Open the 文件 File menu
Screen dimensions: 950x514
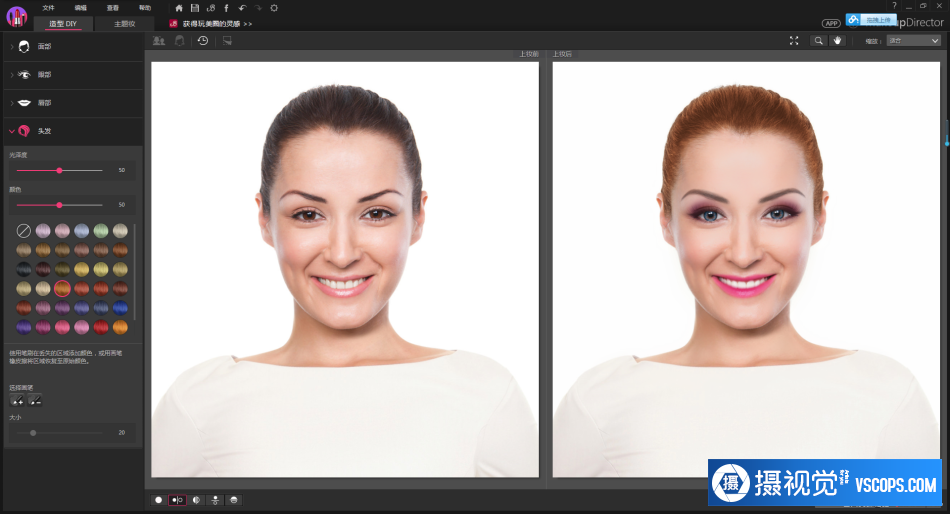point(48,8)
